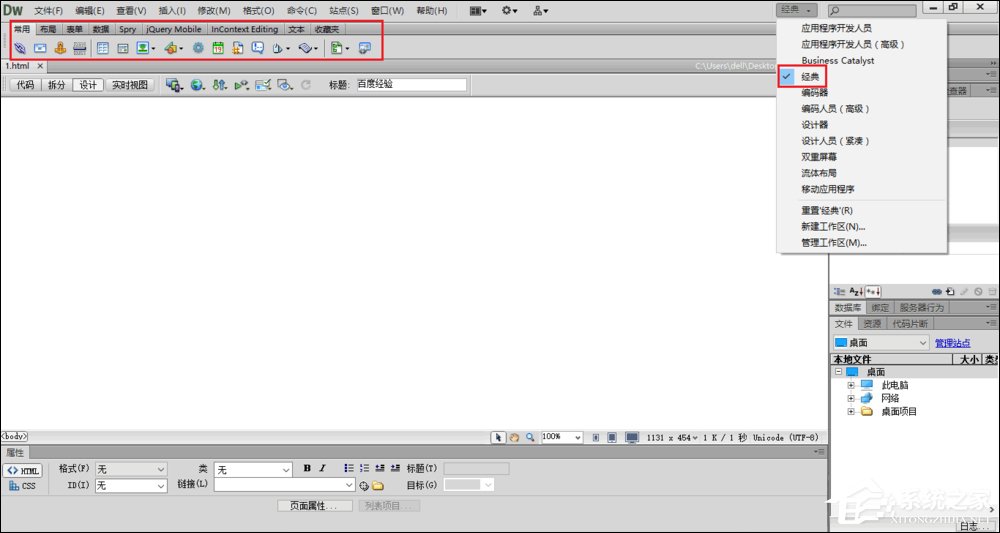This screenshot has width=1000, height=533.
Task: Open the 插入(I) menu
Action: coord(172,11)
